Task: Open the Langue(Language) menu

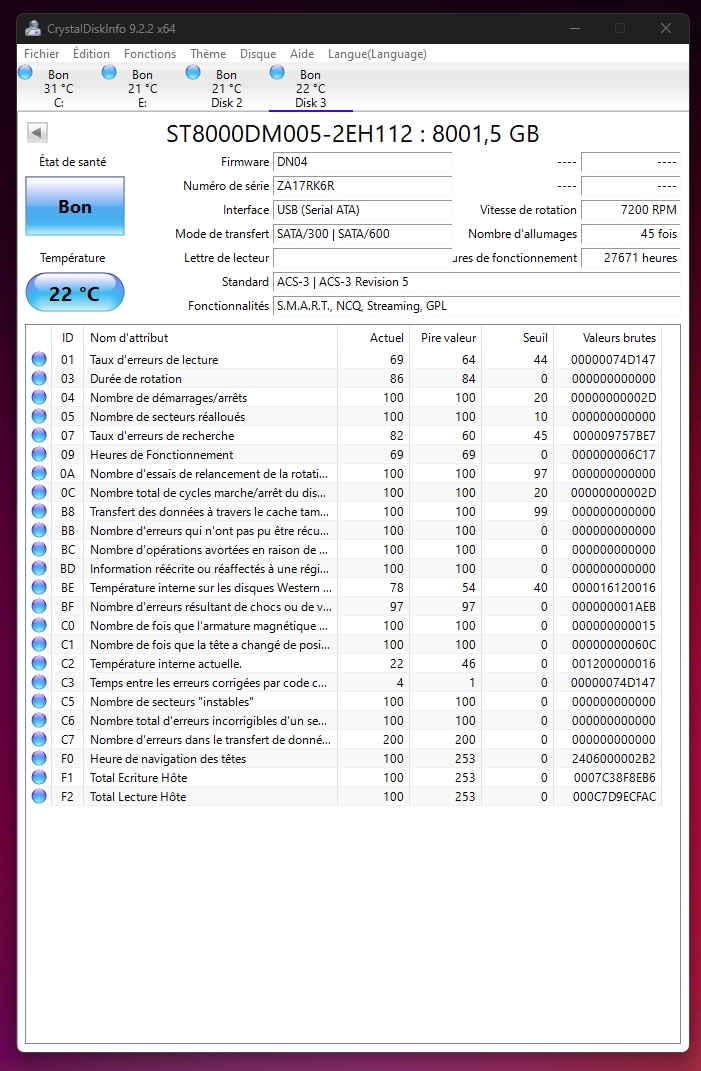Action: tap(377, 54)
